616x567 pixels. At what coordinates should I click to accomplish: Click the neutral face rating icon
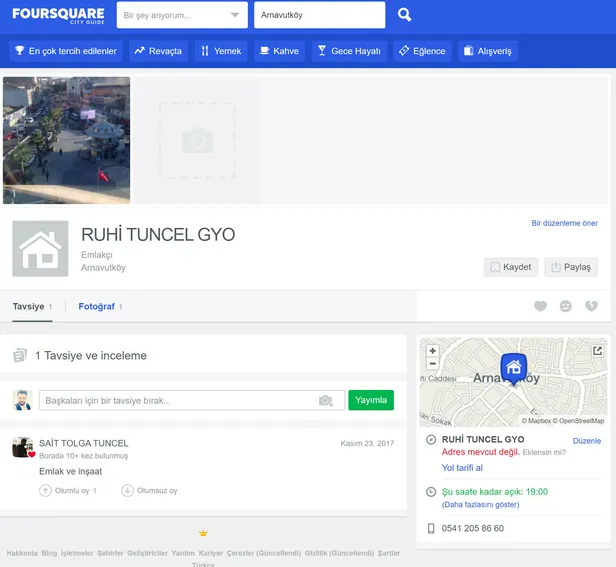point(566,306)
